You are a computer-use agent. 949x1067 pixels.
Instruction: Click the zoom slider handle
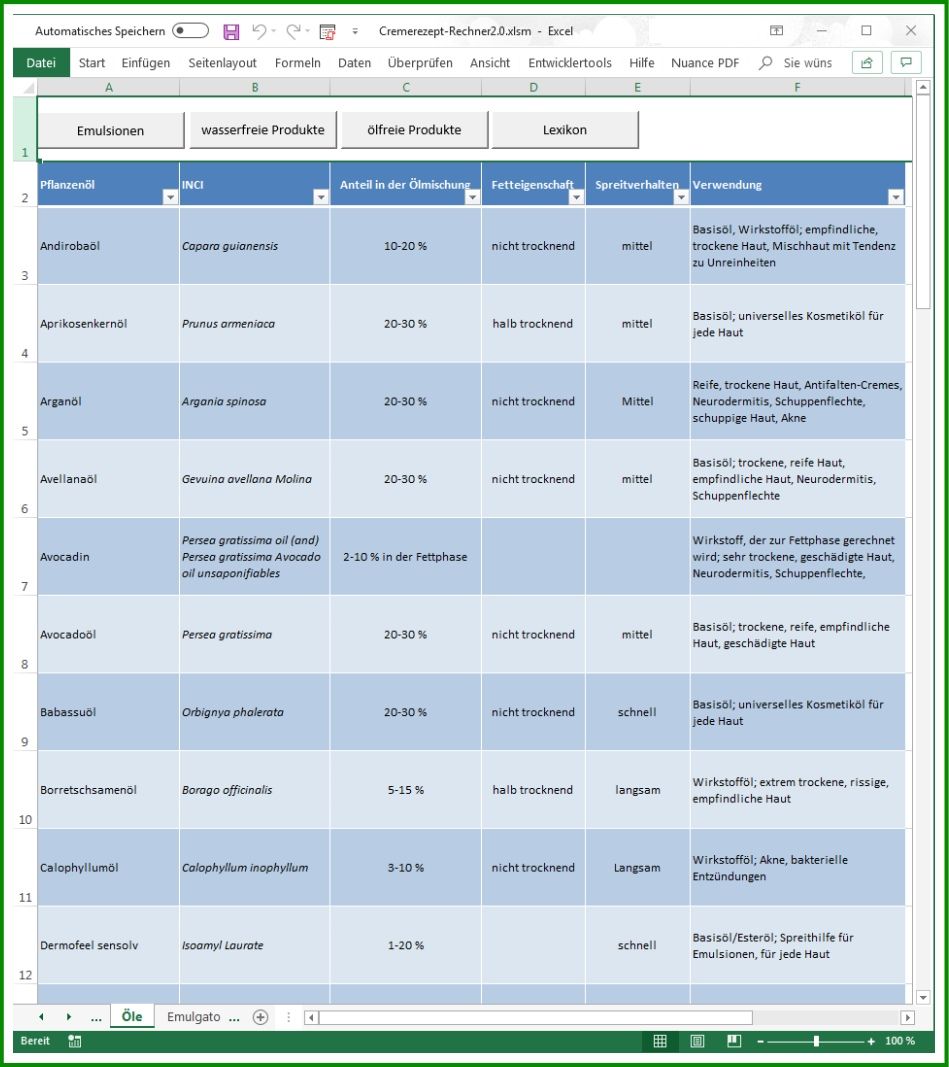[x=816, y=1041]
